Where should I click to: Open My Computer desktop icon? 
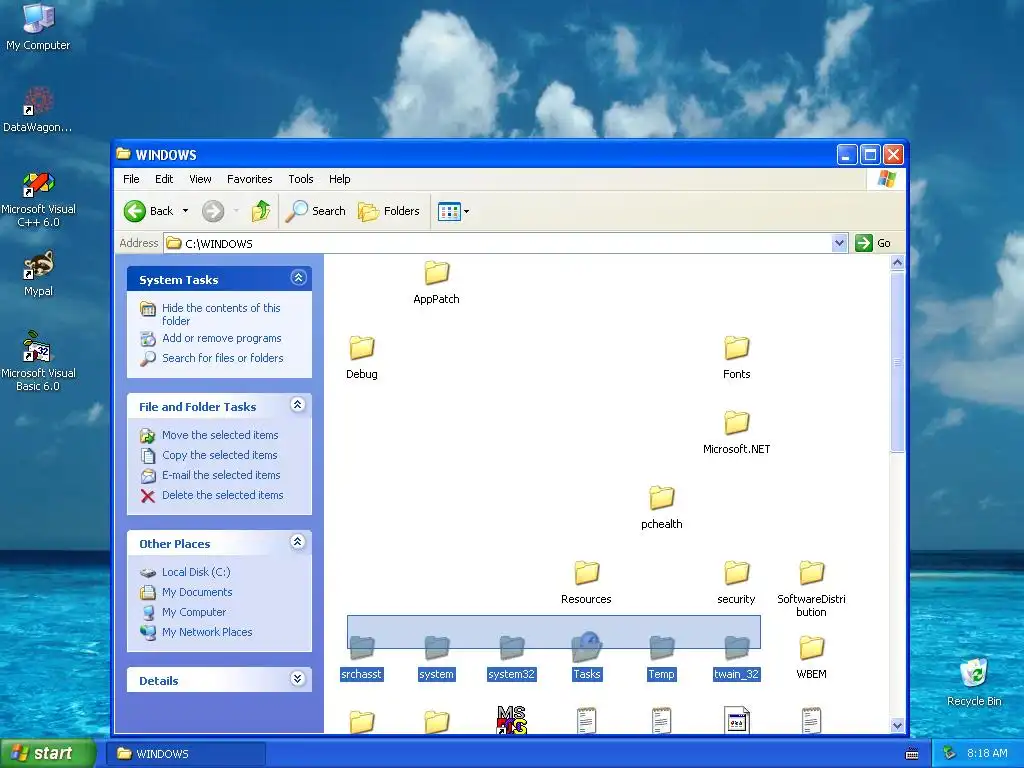pyautogui.click(x=38, y=26)
